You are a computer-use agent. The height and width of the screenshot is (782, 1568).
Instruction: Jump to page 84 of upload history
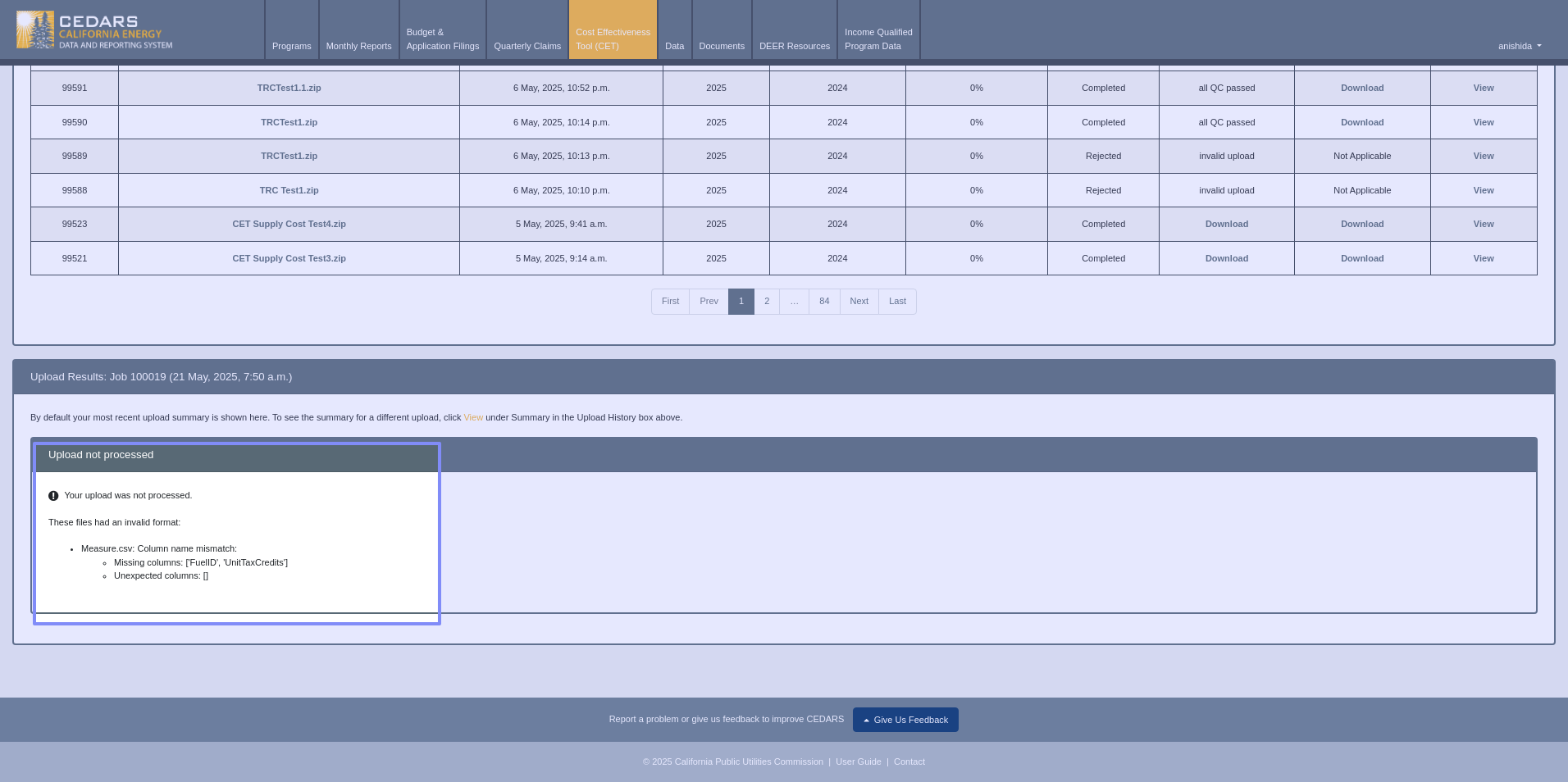tap(824, 302)
